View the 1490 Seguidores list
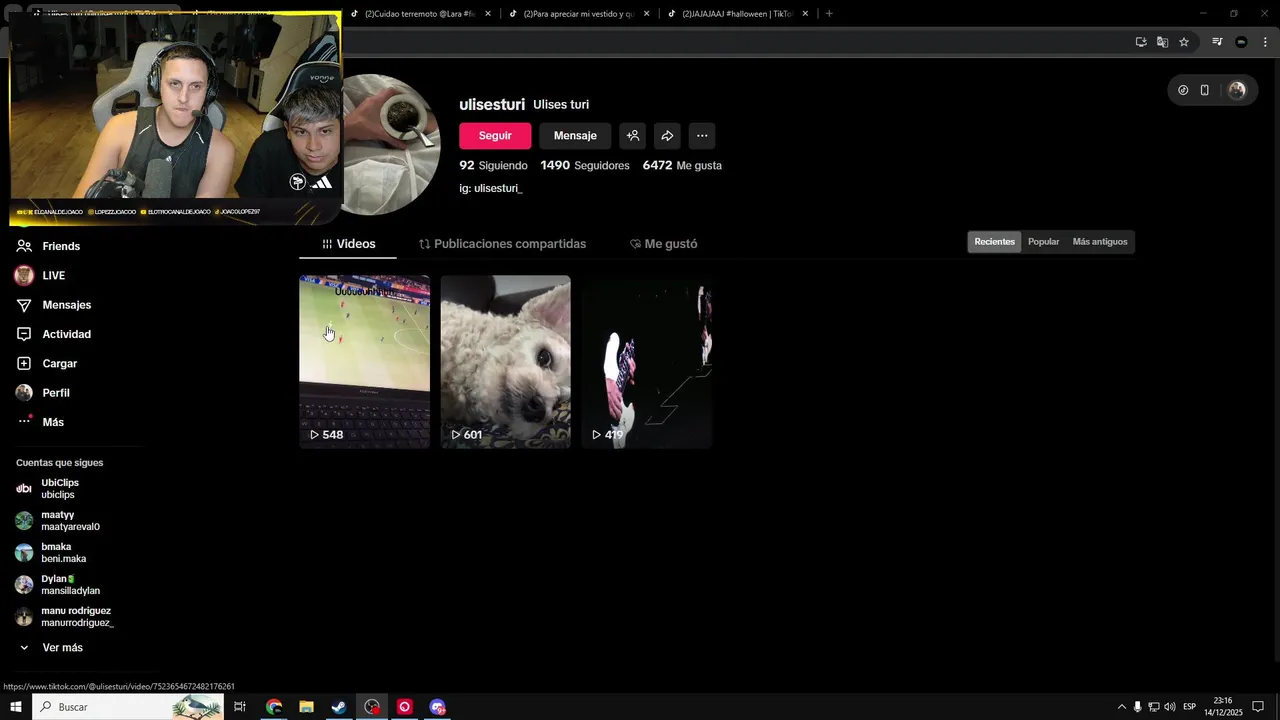Viewport: 1280px width, 720px height. pyautogui.click(x=585, y=166)
